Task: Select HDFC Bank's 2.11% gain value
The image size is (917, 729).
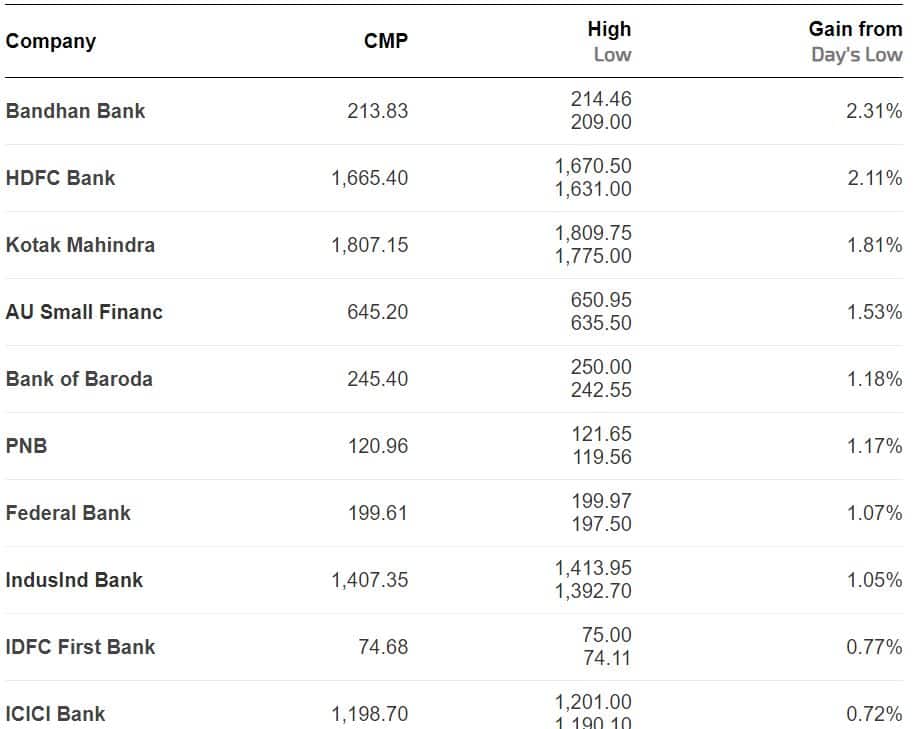Action: click(875, 178)
